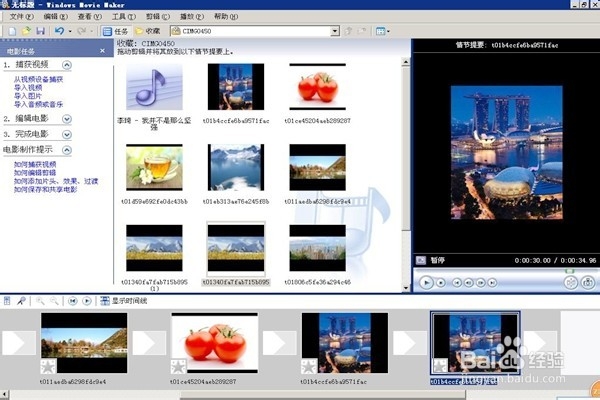Open the views button in toolbar
Image resolution: width=600 pixels, height=400 pixels.
[x=382, y=31]
